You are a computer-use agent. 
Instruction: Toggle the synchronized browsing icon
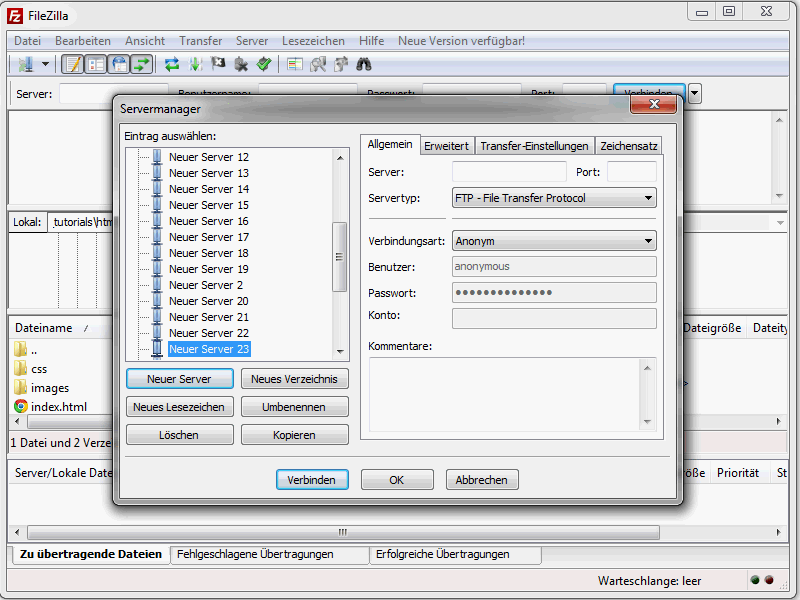341,64
